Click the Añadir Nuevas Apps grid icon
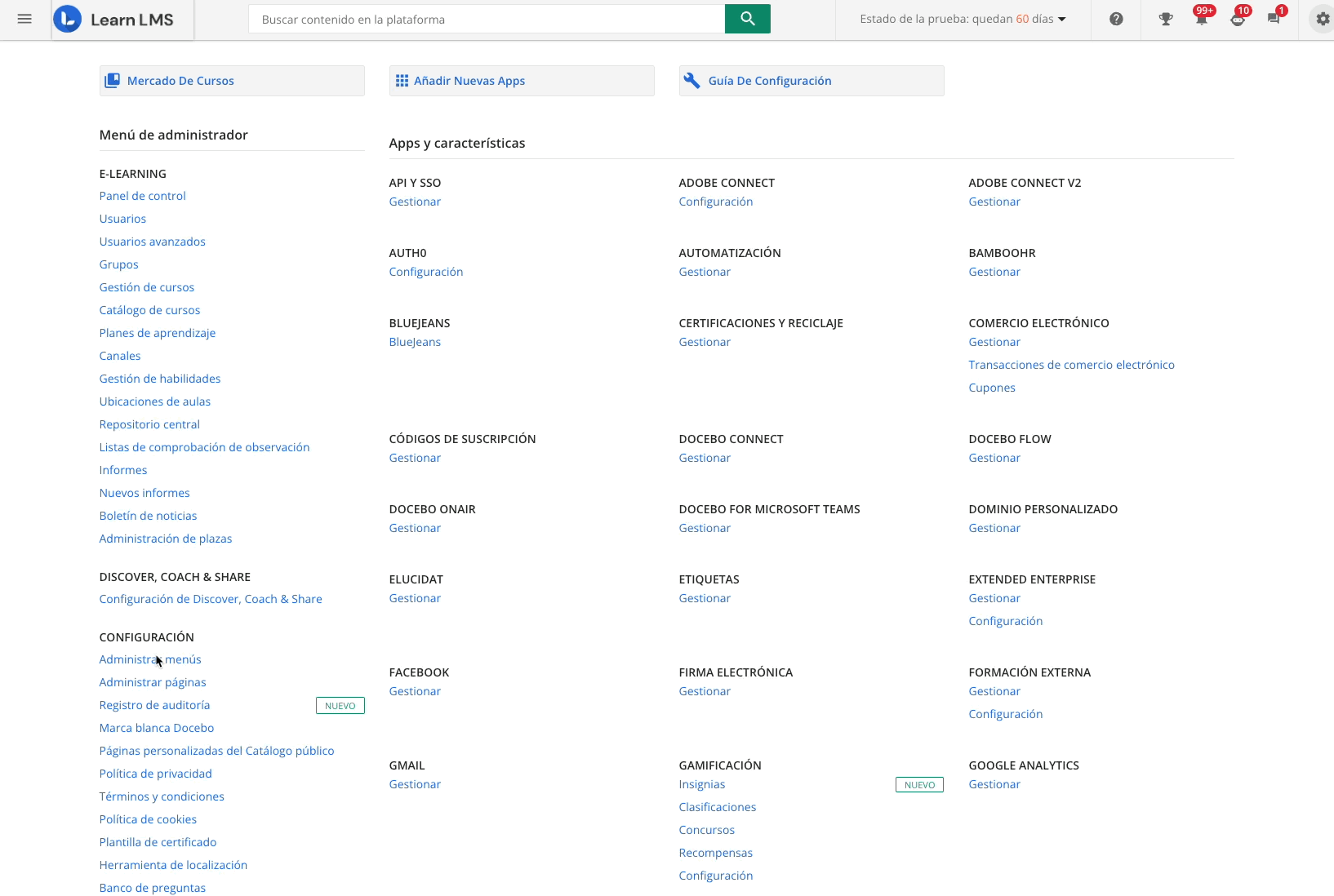 402,81
